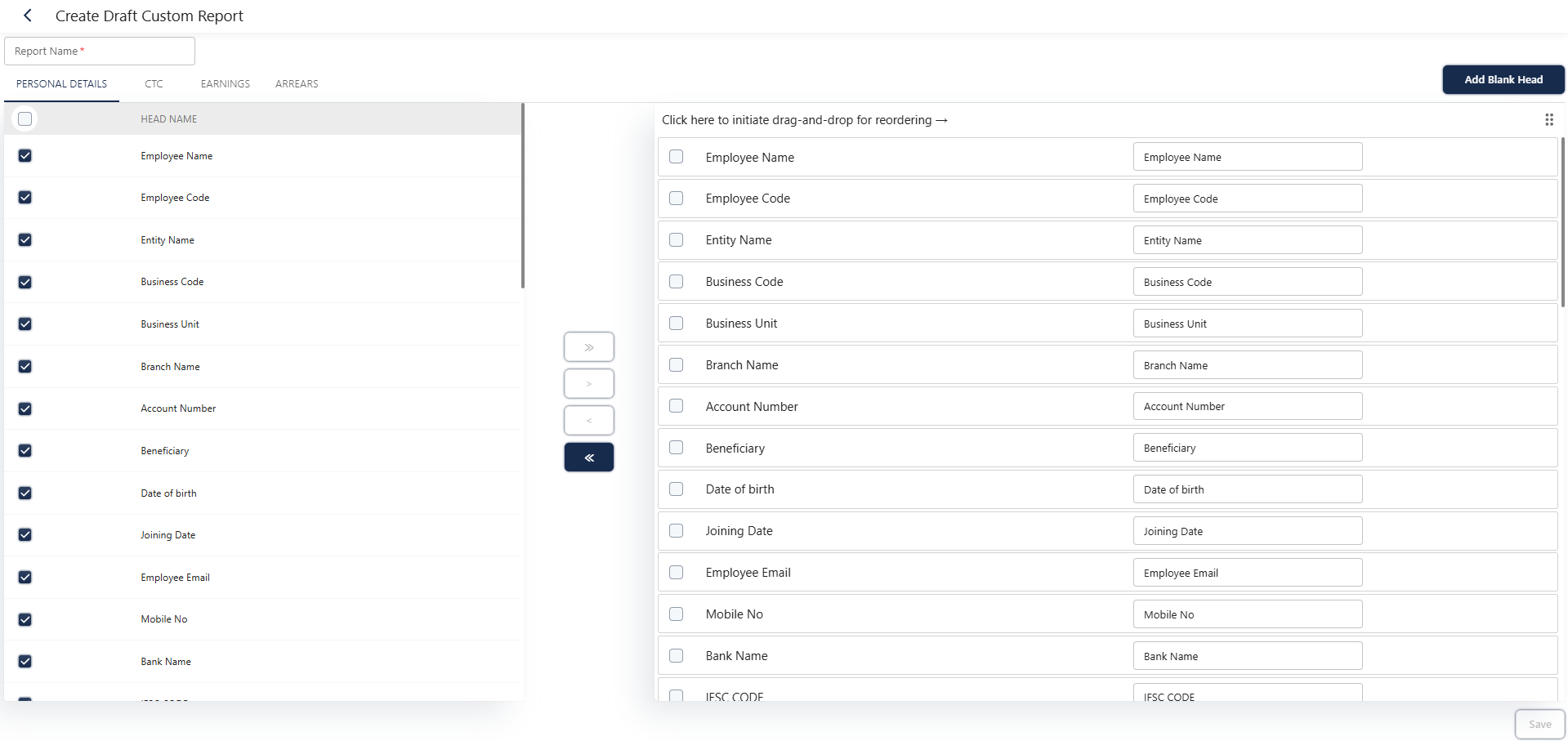This screenshot has width=1568, height=741.
Task: Check Branch Name in the right panel
Action: [677, 365]
